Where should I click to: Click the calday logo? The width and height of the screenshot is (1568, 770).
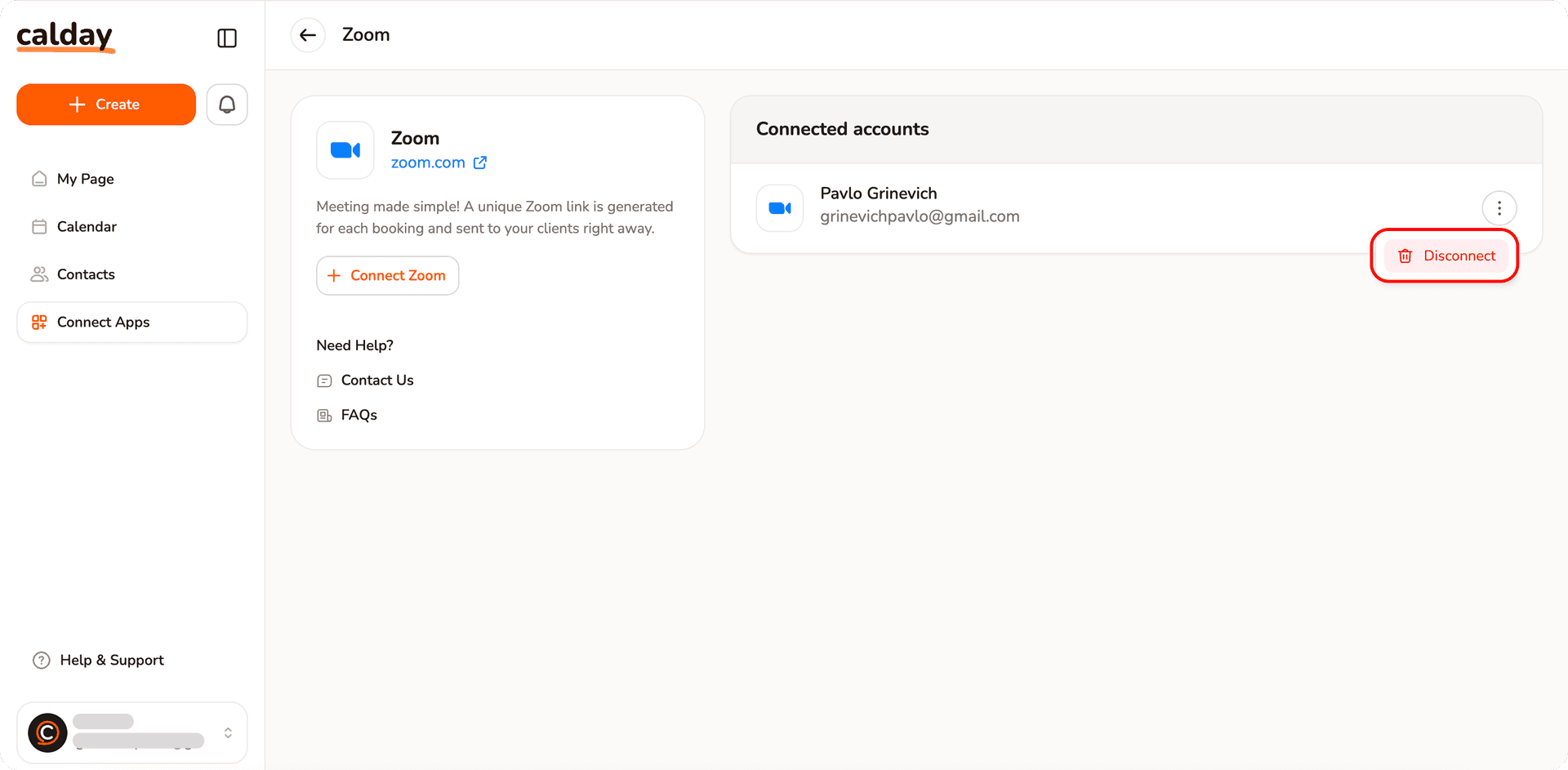click(x=65, y=37)
